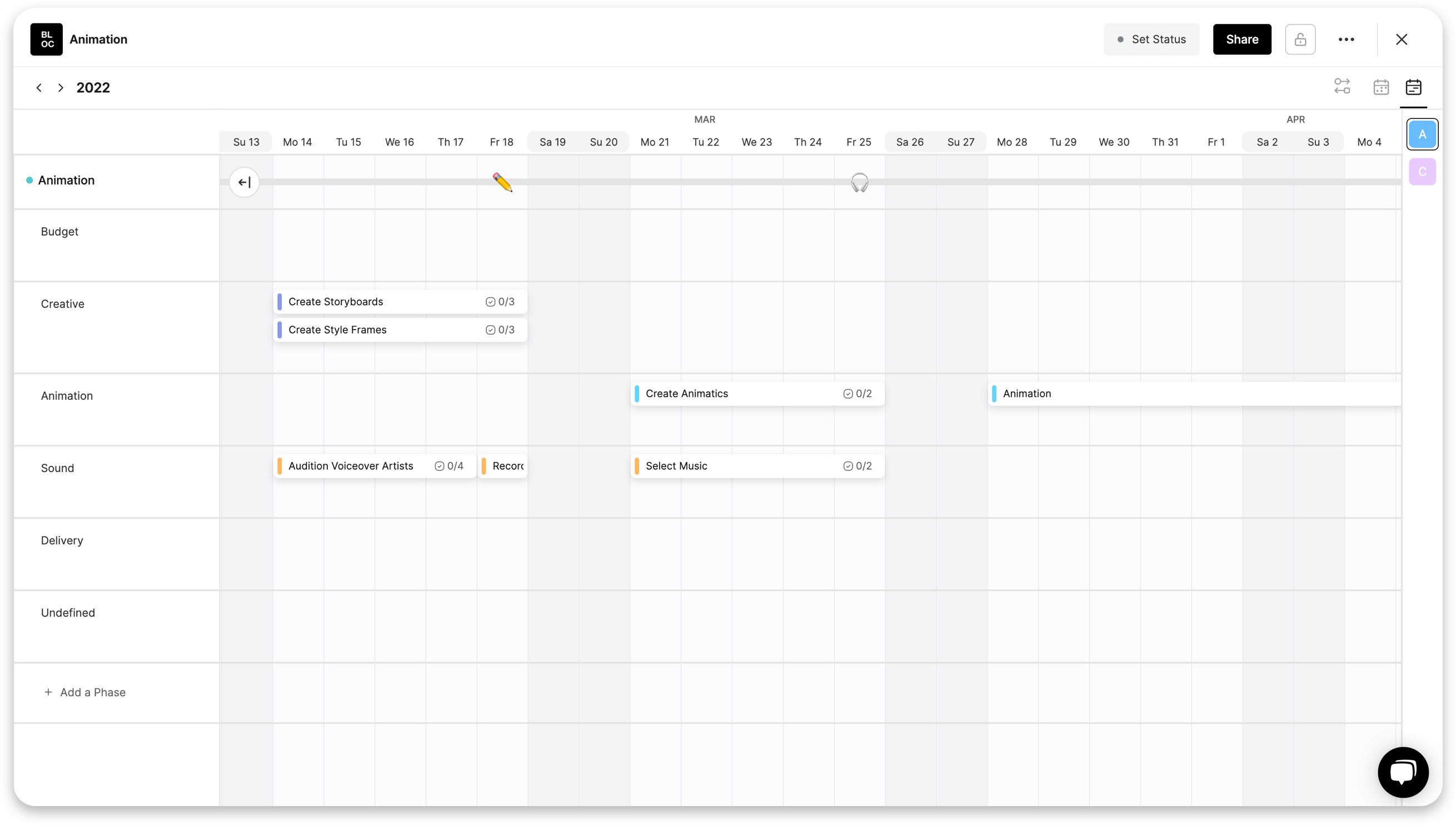Click the unlock padlock icon
Image resolution: width=1456 pixels, height=825 pixels.
click(x=1300, y=39)
